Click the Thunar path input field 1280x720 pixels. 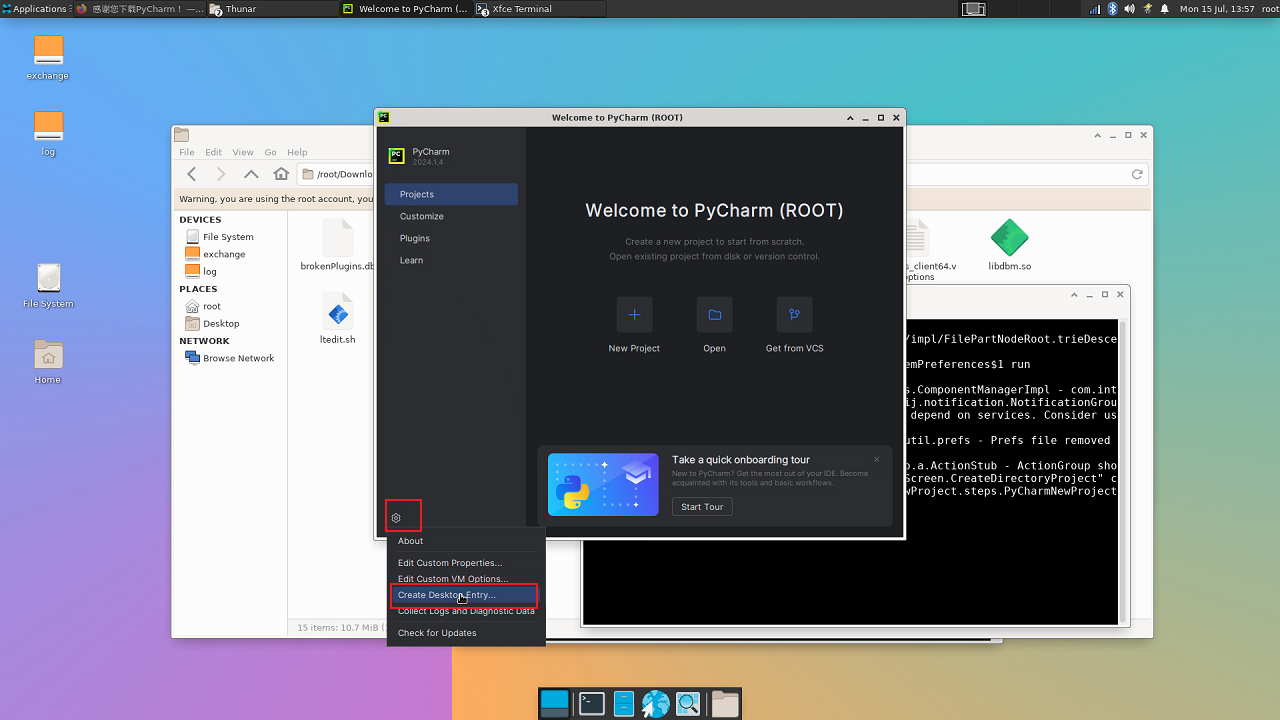point(345,174)
